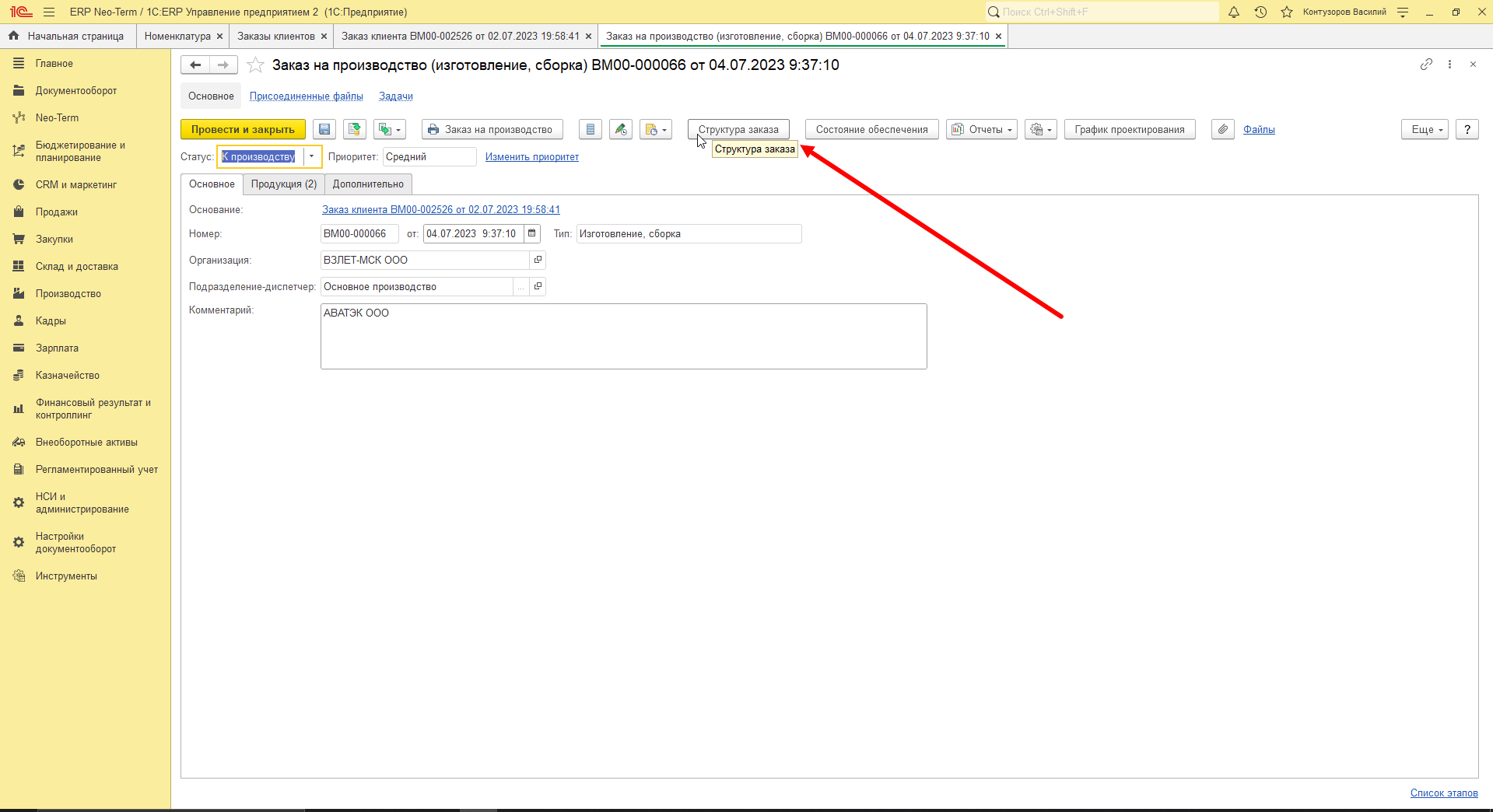Open График проектирования
The width and height of the screenshot is (1493, 812).
[1130, 130]
